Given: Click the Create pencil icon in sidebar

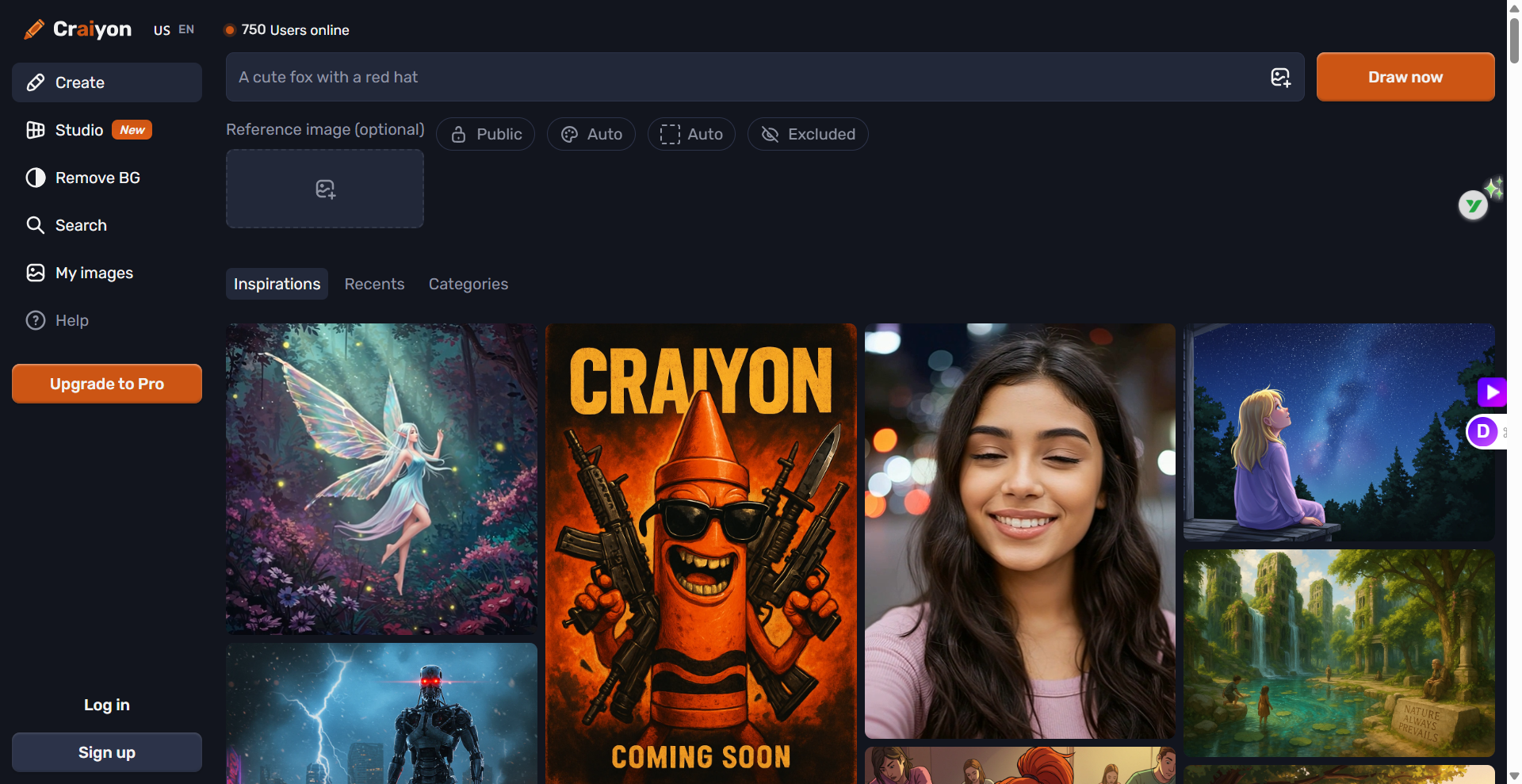Looking at the screenshot, I should 36,82.
